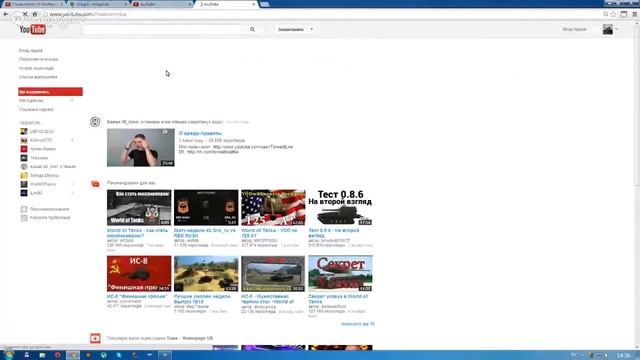Click the watch later icon on the first feed thumbnail
The height and width of the screenshot is (360, 640).
(165, 132)
